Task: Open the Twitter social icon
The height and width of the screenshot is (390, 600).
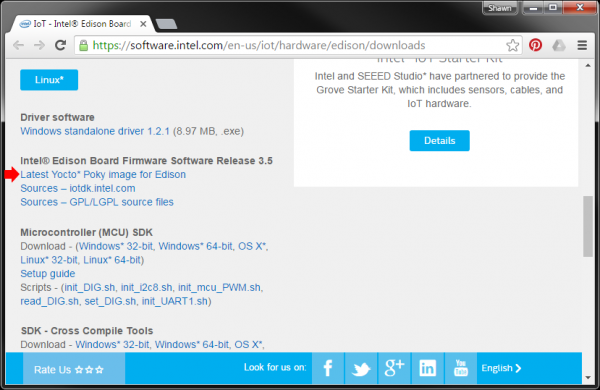Action: point(361,368)
